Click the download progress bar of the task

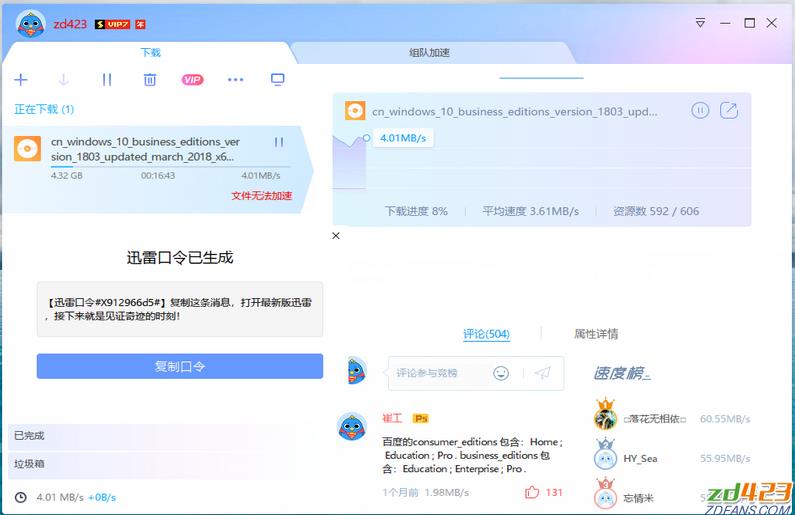(x=170, y=166)
